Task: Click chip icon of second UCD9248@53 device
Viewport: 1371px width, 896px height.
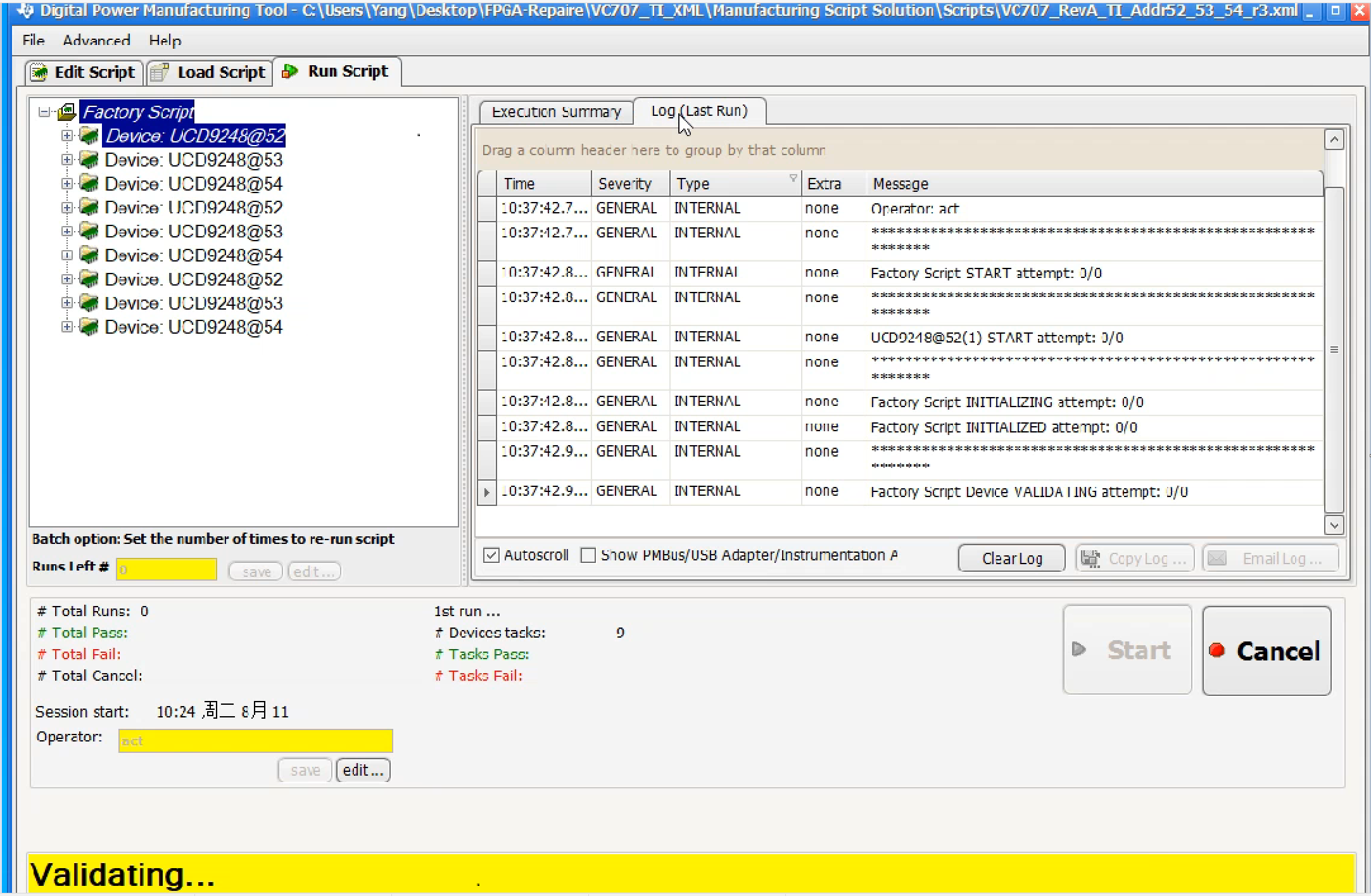Action: click(89, 231)
